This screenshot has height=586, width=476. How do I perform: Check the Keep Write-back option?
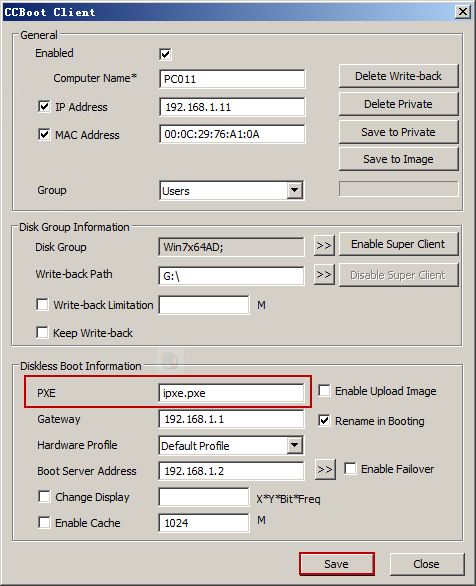42,332
